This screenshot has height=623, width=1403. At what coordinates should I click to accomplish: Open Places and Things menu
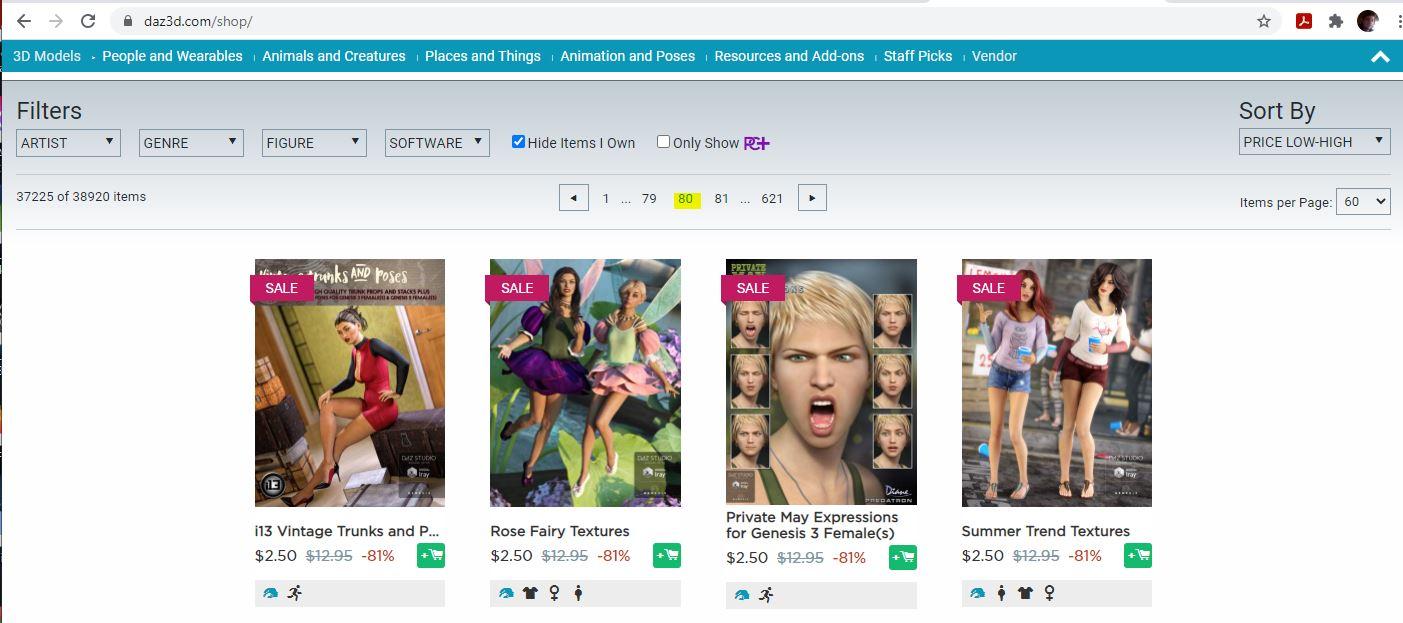tap(483, 56)
